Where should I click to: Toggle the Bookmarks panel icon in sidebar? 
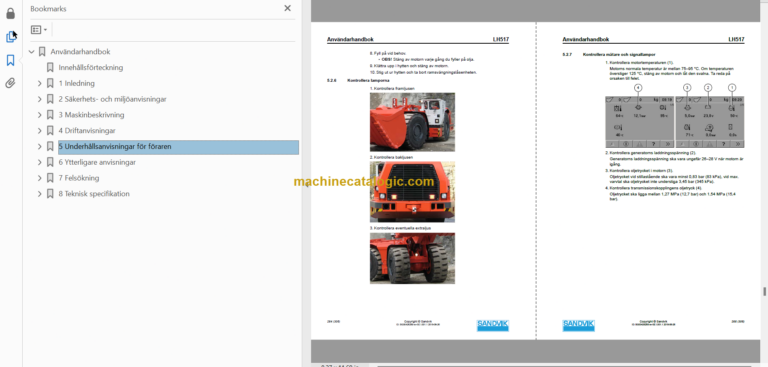click(10, 60)
